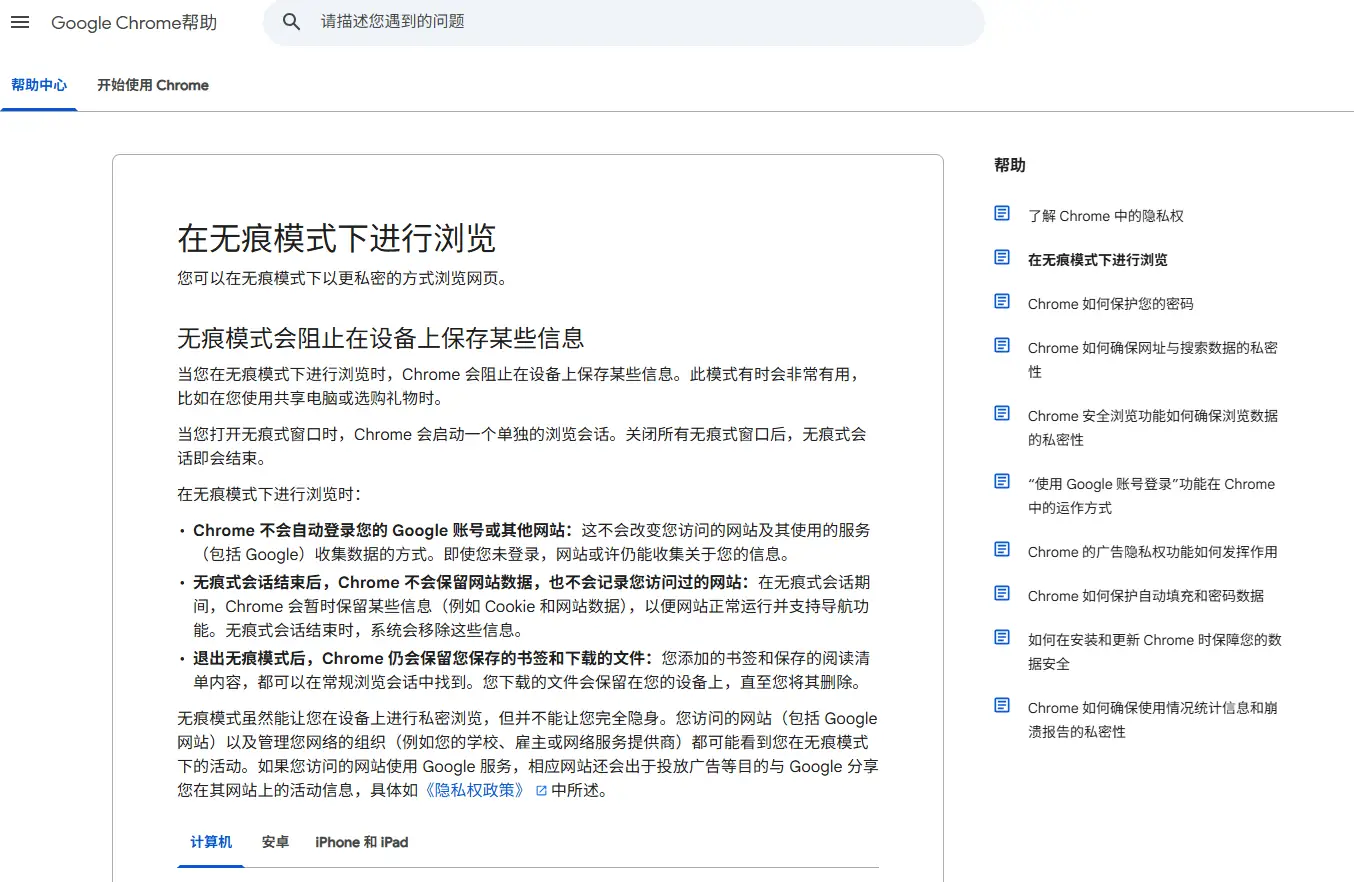Click article icon beside Chrome 如何确保使用情况统计信息和崩溃报告的私密性
Viewport: 1354px width, 882px height.
click(x=1002, y=705)
